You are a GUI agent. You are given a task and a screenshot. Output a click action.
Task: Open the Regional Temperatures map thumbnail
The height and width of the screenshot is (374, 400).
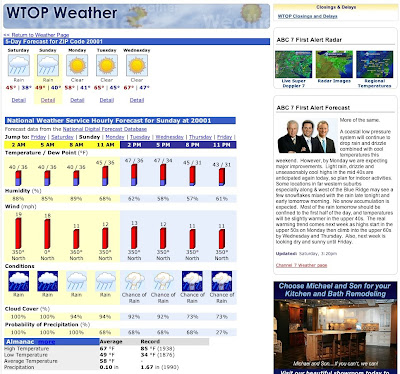point(375,64)
